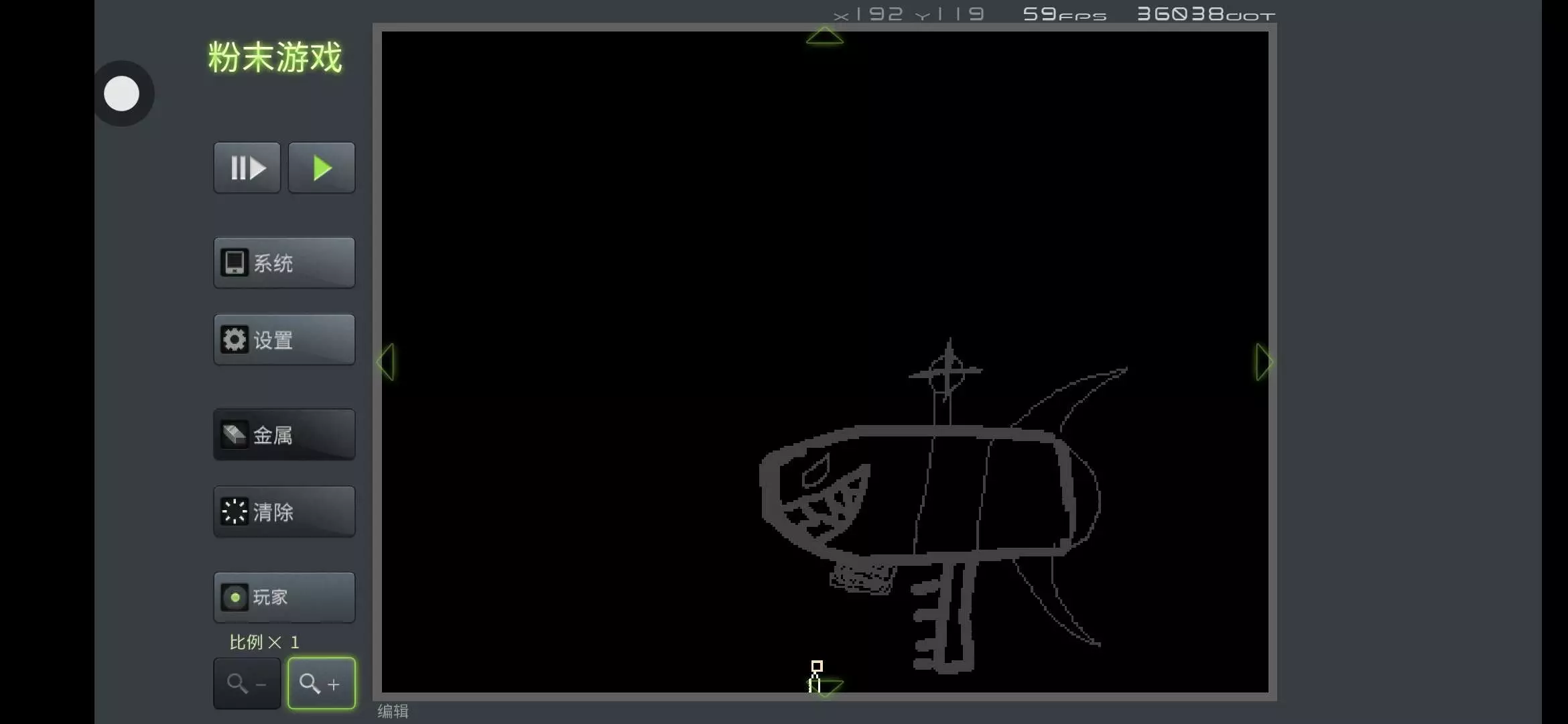Click the metal ingot icon
The height and width of the screenshot is (724, 1568).
pos(235,435)
